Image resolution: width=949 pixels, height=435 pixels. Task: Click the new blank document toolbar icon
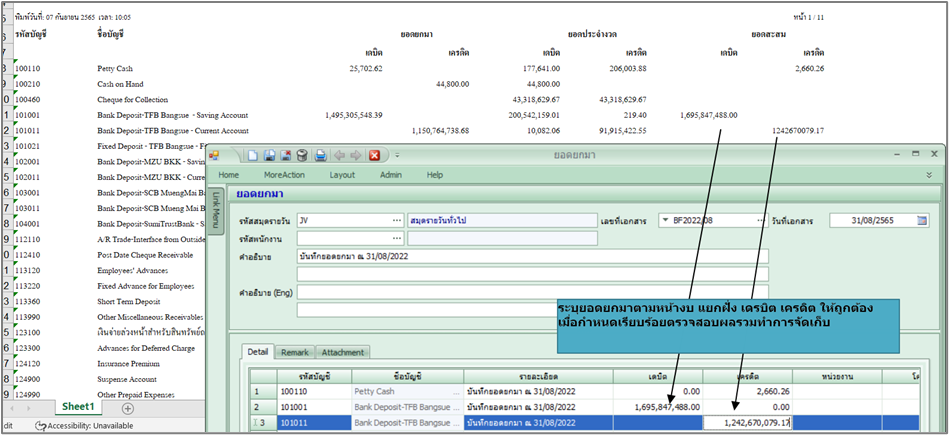tap(254, 155)
